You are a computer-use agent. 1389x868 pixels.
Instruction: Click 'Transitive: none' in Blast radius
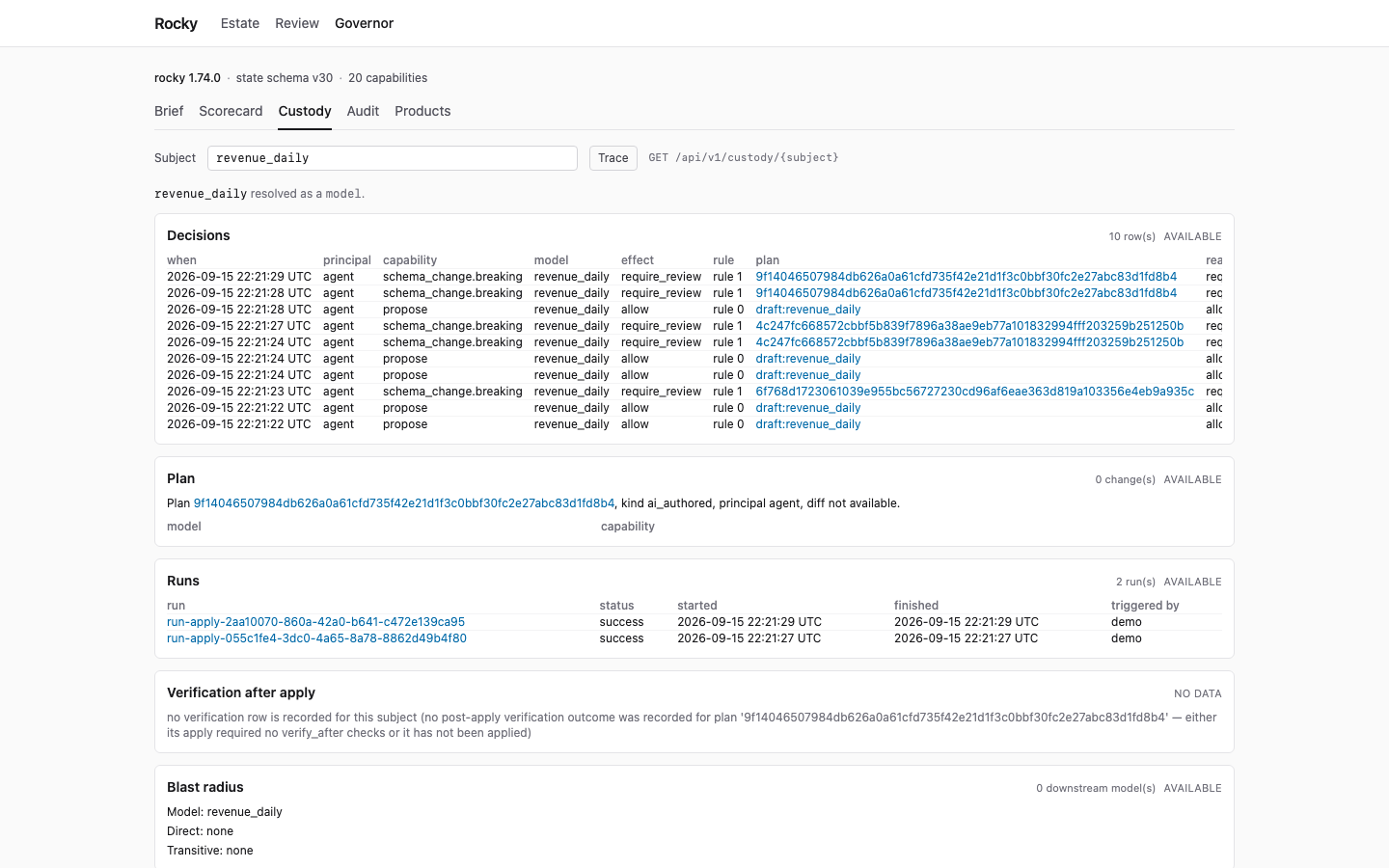coord(210,851)
